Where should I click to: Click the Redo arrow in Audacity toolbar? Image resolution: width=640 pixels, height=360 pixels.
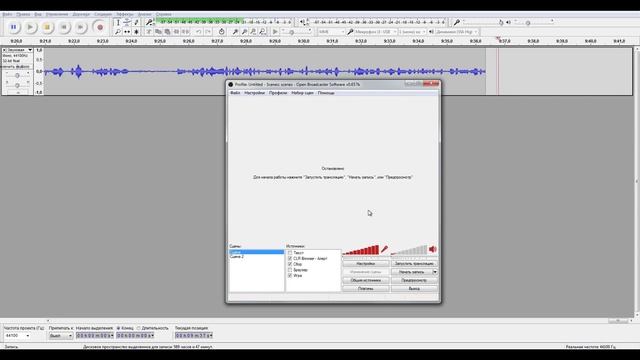point(208,31)
